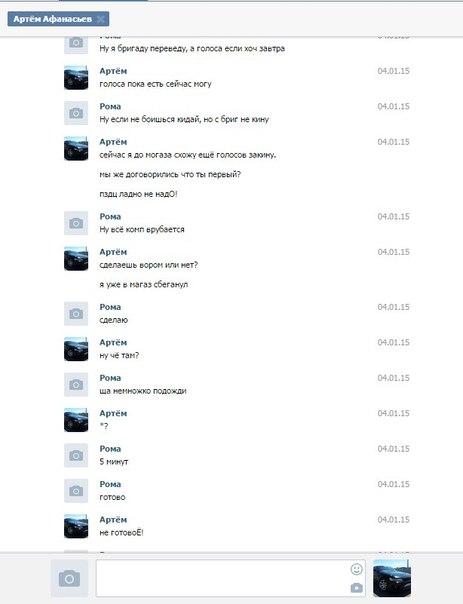This screenshot has width=463, height=604.
Task: Open the car avatar thumbnail beside input field
Action: tap(392, 578)
